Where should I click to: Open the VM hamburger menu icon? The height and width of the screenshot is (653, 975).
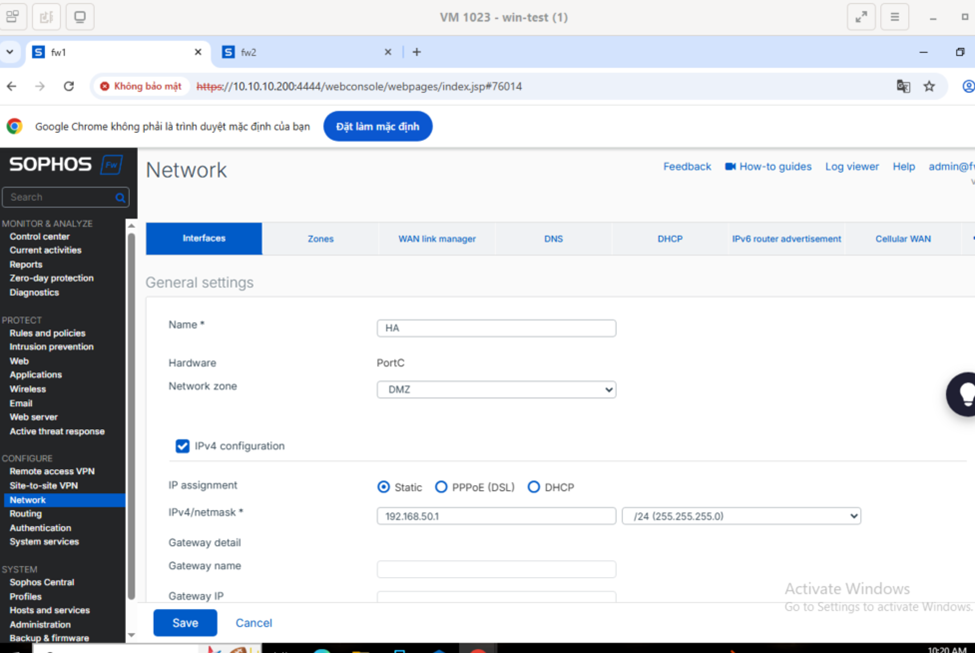click(895, 17)
